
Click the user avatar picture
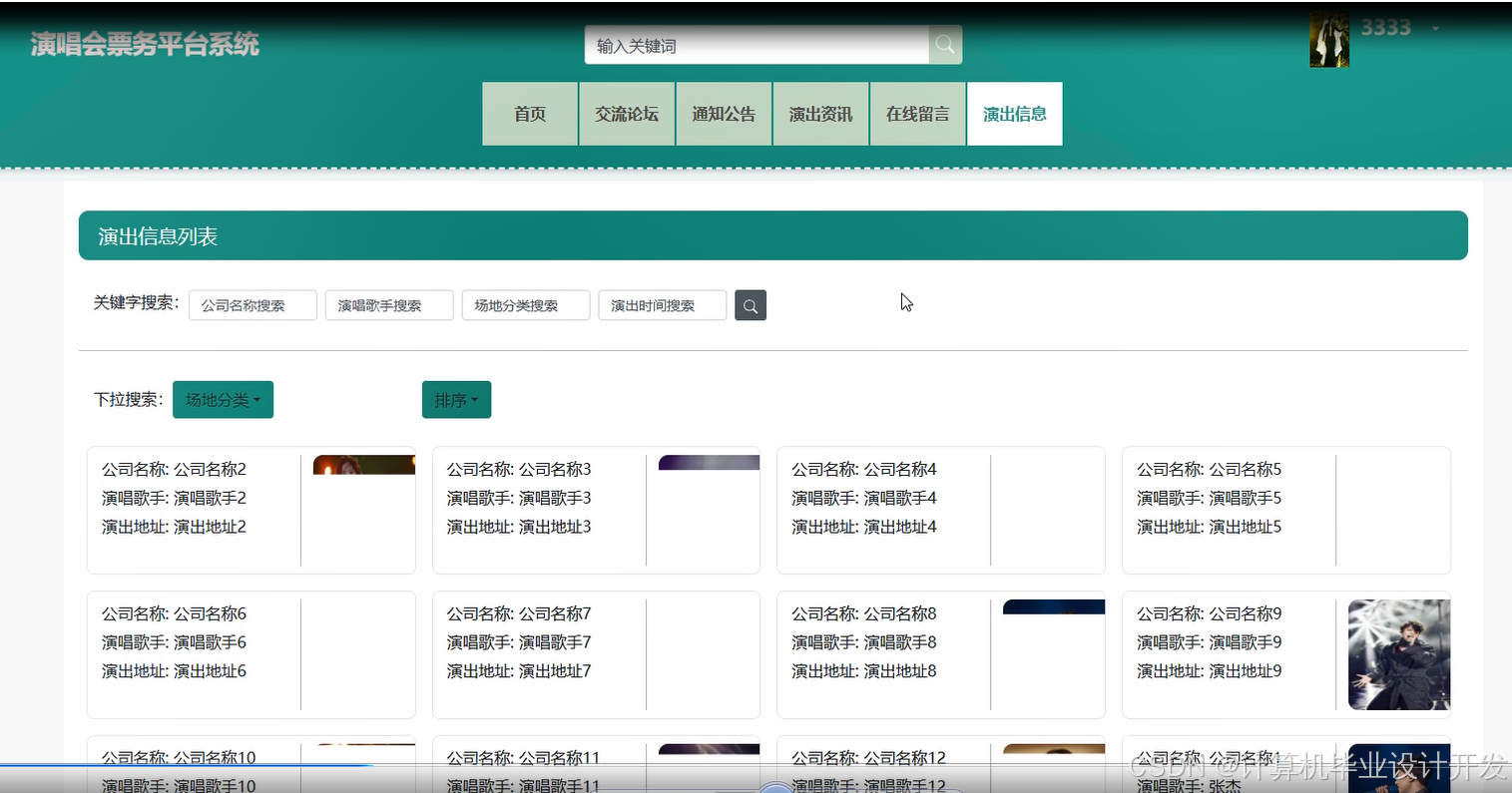pos(1328,41)
